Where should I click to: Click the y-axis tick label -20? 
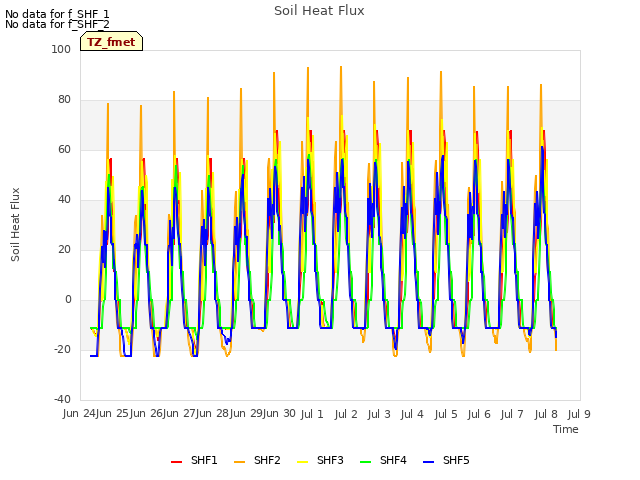pos(62,349)
